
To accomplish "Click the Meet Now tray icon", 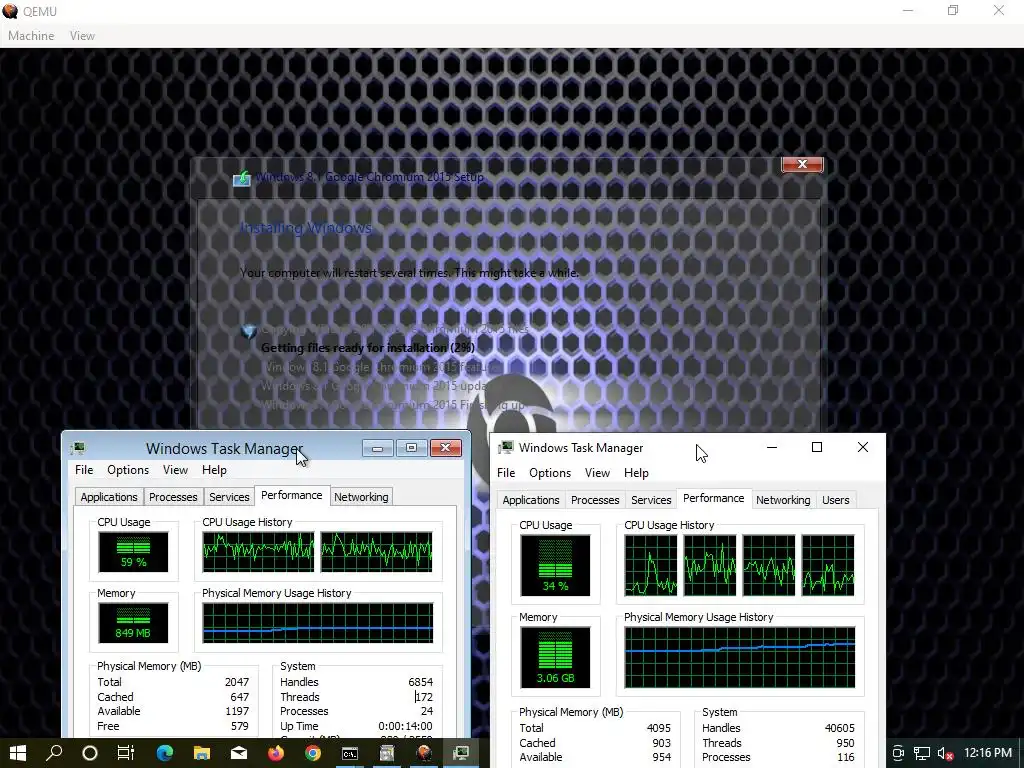I will pyautogui.click(x=898, y=753).
